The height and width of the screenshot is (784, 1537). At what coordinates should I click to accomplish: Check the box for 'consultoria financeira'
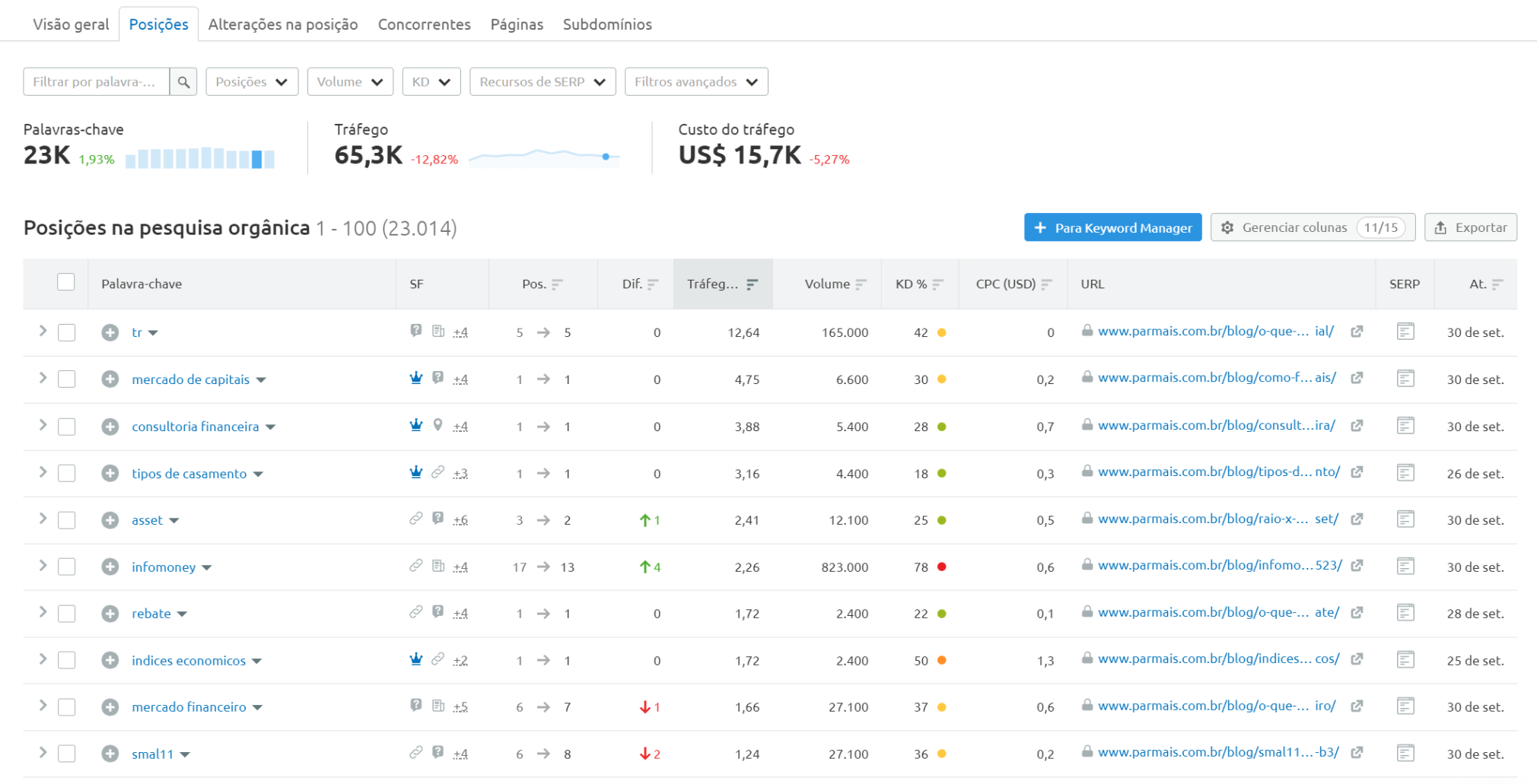[67, 427]
